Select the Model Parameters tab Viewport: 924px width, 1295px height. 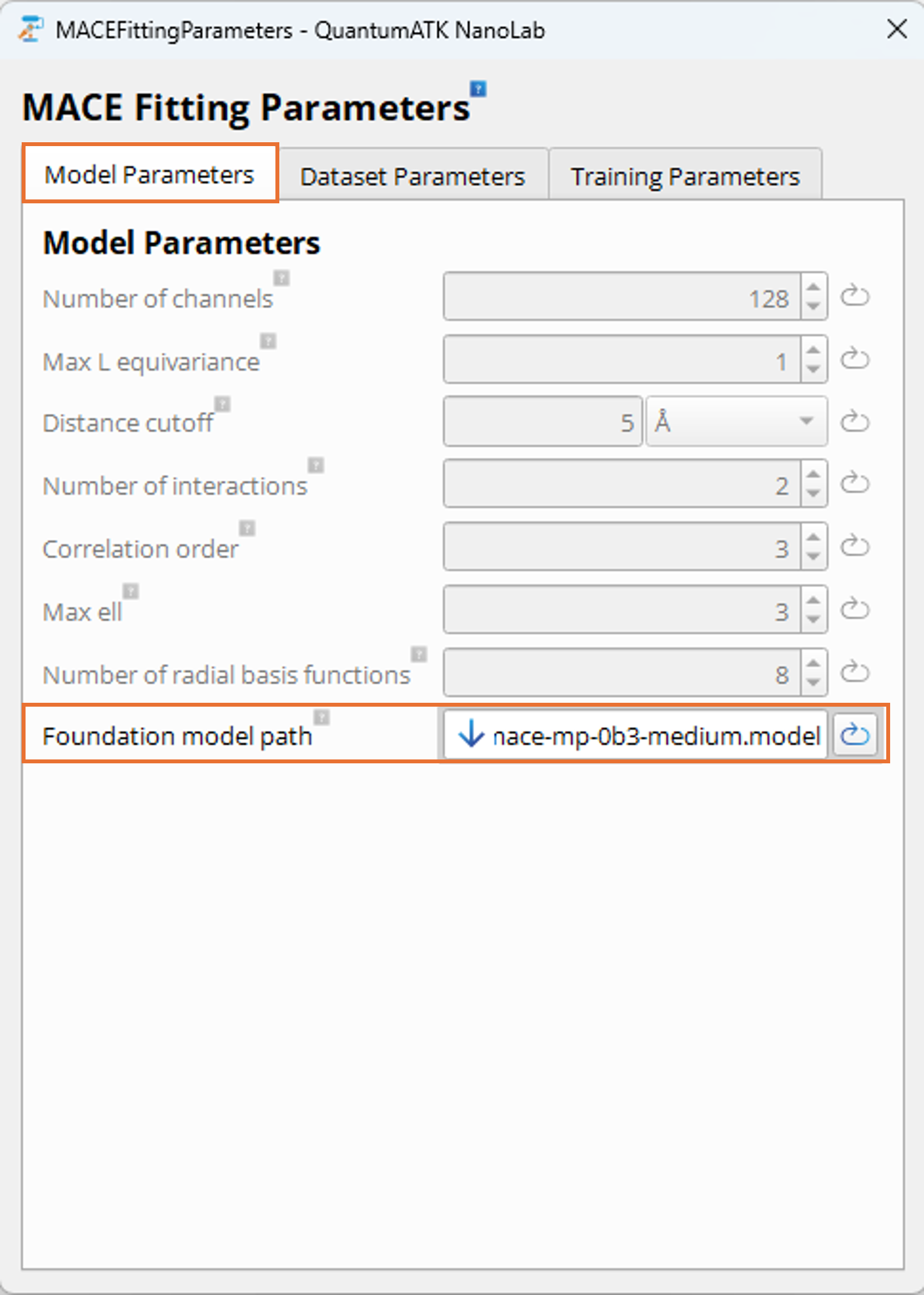149,175
